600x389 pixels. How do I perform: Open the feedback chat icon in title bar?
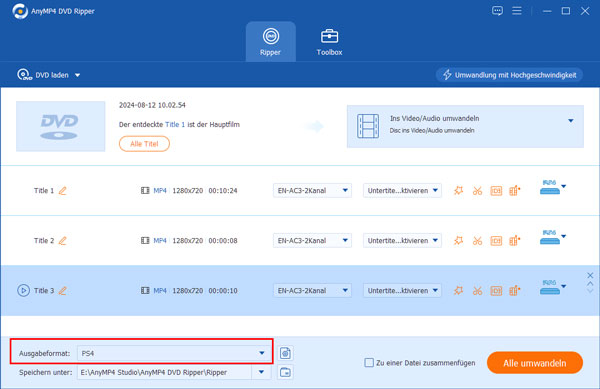pyautogui.click(x=497, y=11)
